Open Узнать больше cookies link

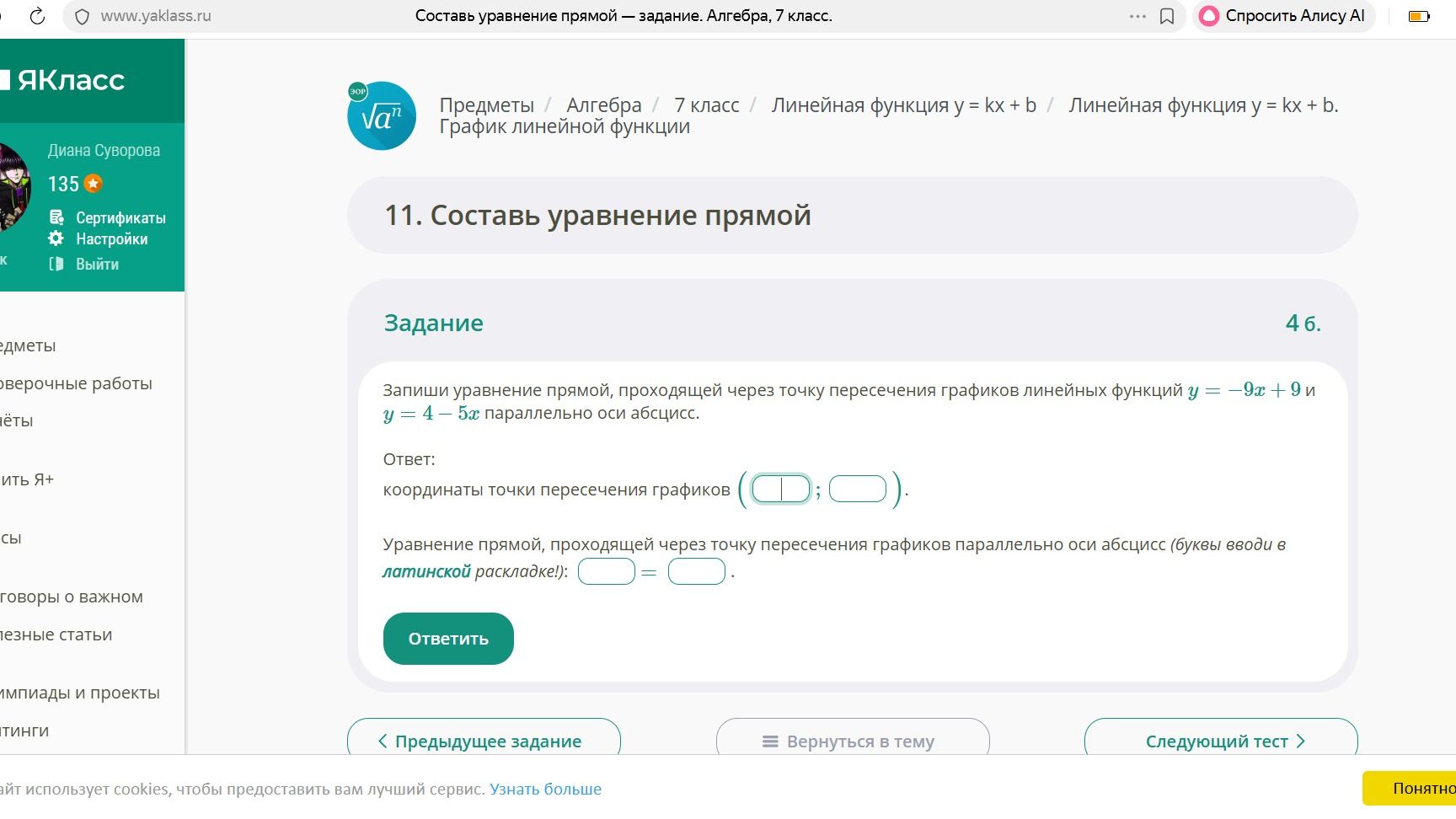(545, 790)
